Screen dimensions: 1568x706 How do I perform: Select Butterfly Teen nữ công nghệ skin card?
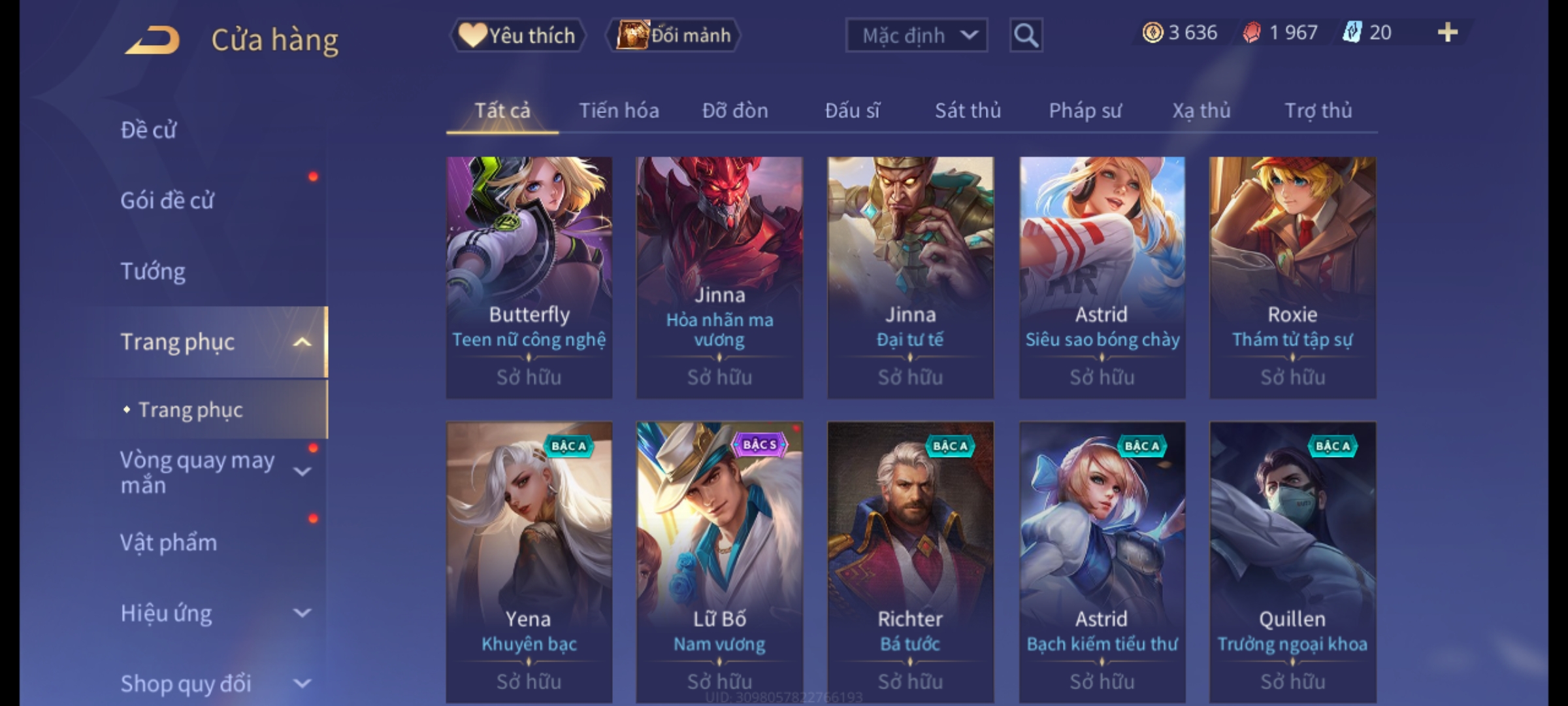(x=529, y=278)
